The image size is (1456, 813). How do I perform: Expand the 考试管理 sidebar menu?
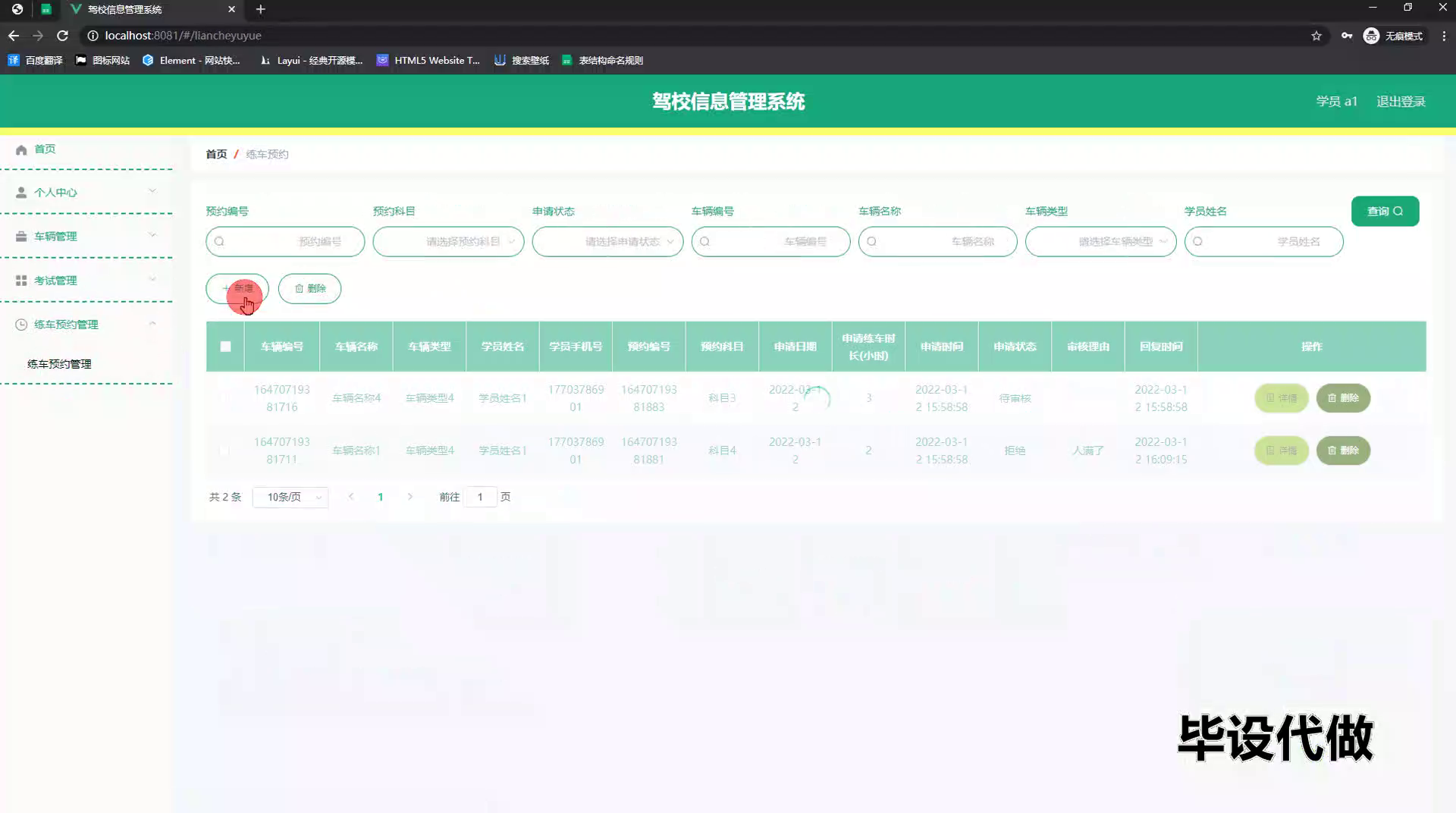86,280
